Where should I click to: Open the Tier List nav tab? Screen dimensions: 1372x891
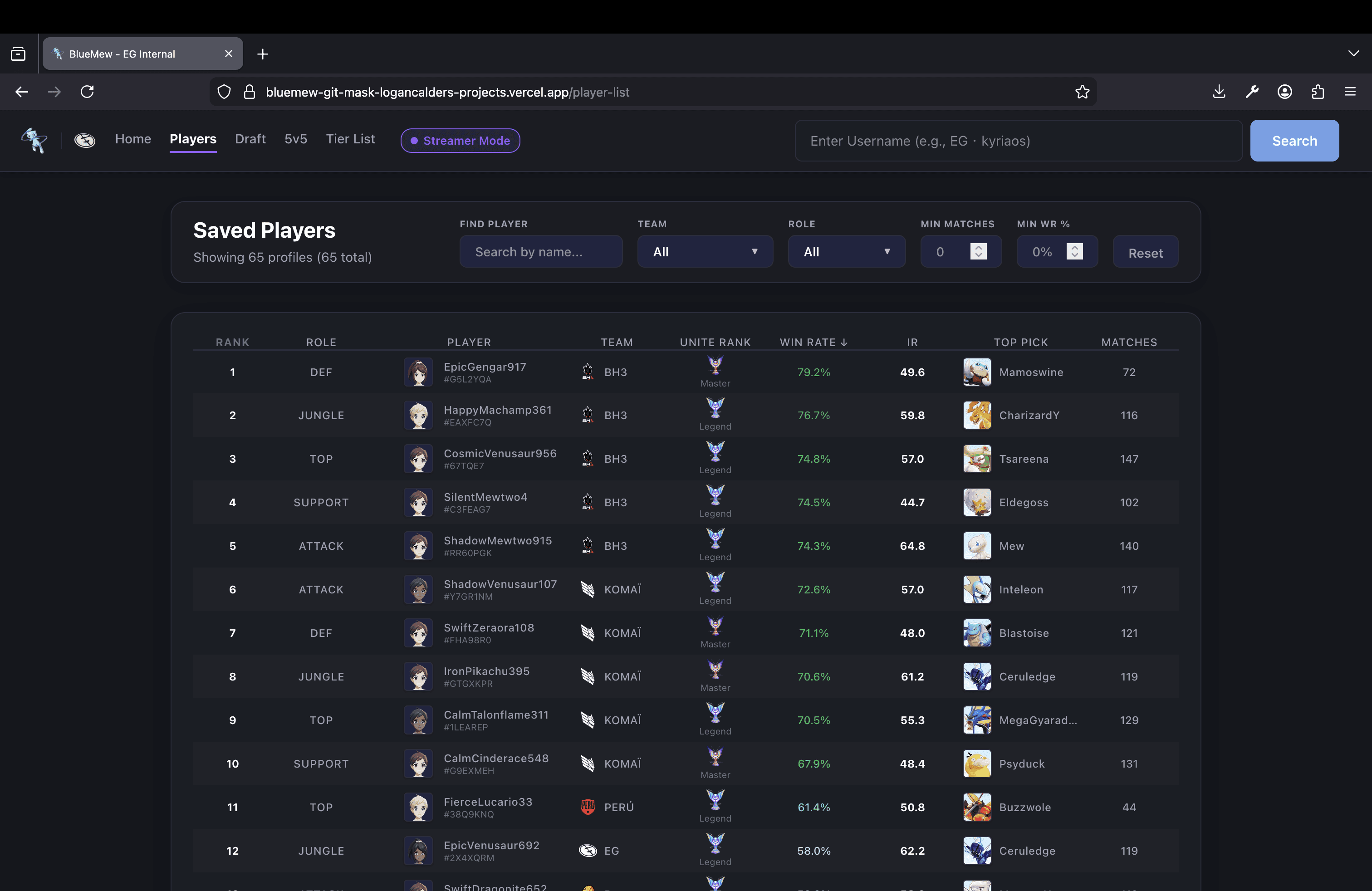click(350, 139)
